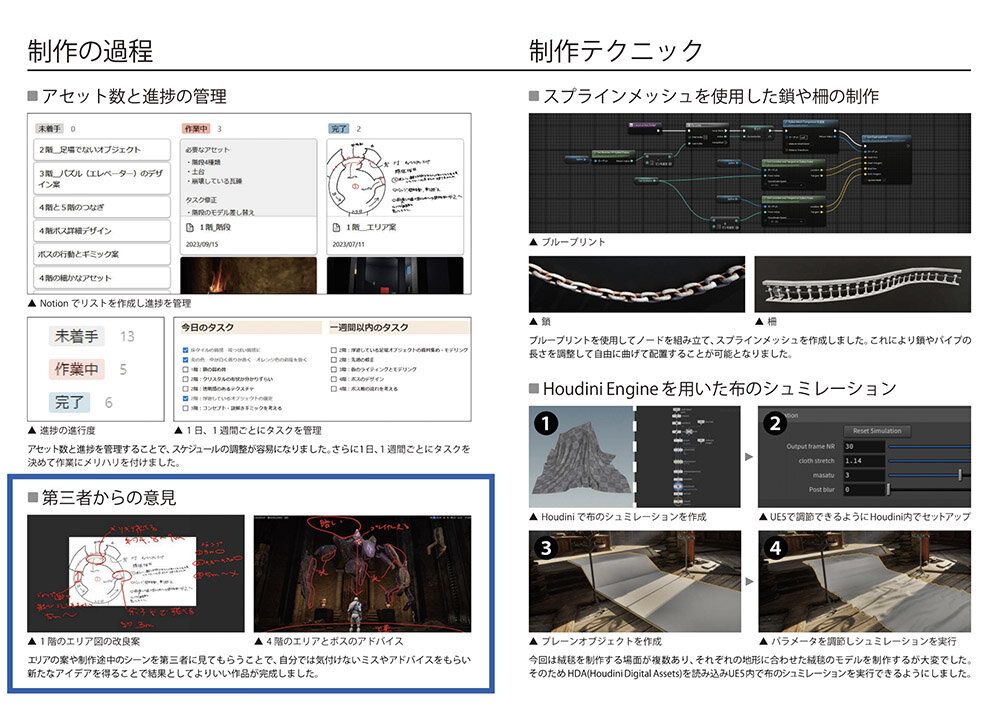Click the page icon beside 1階_階段
The height and width of the screenshot is (706, 1000).
[191, 227]
